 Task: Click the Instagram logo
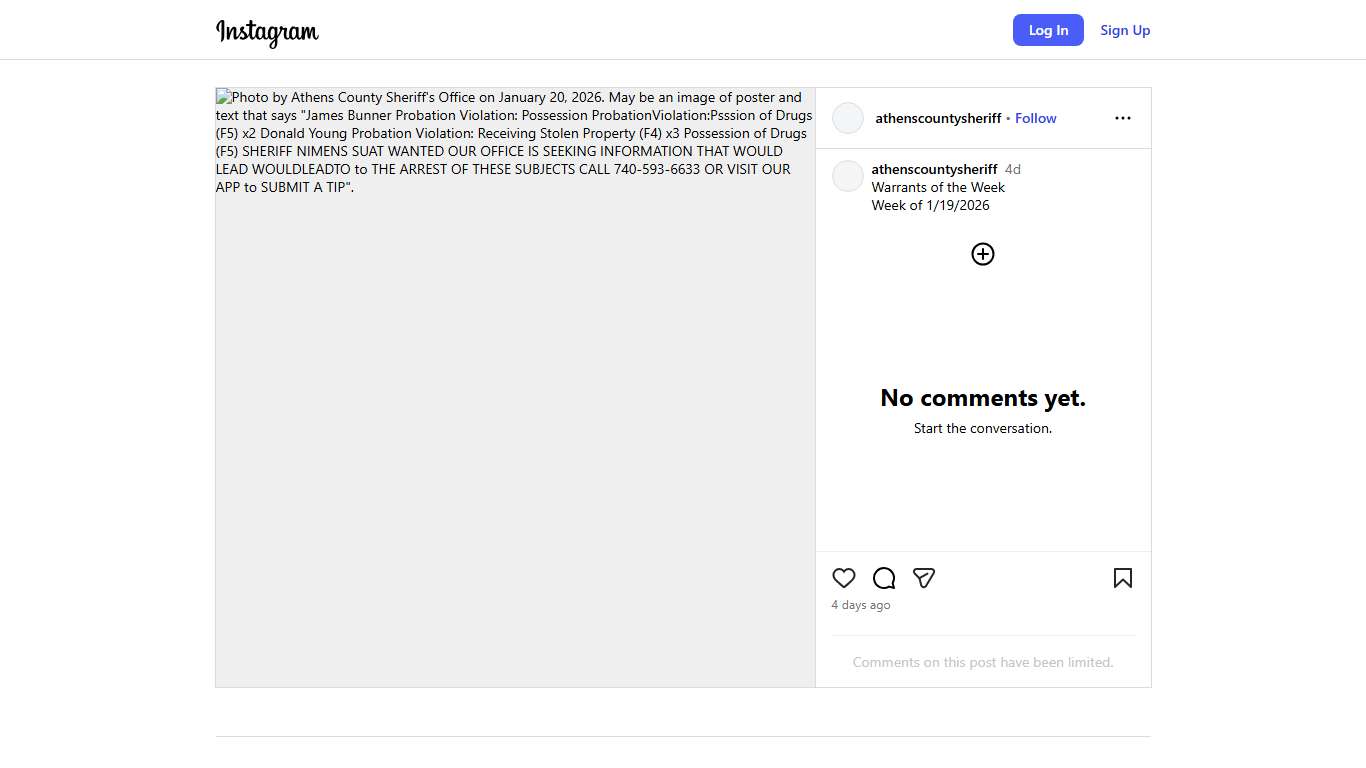coord(267,31)
